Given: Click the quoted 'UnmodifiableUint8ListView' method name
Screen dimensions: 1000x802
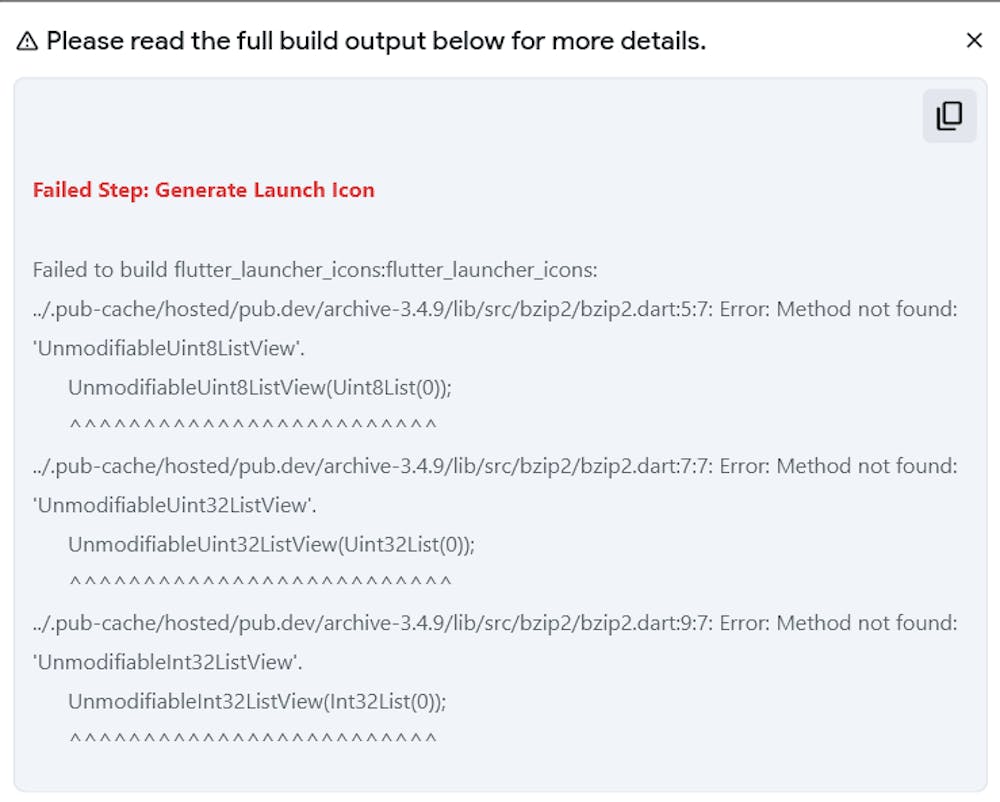Looking at the screenshot, I should [168, 348].
